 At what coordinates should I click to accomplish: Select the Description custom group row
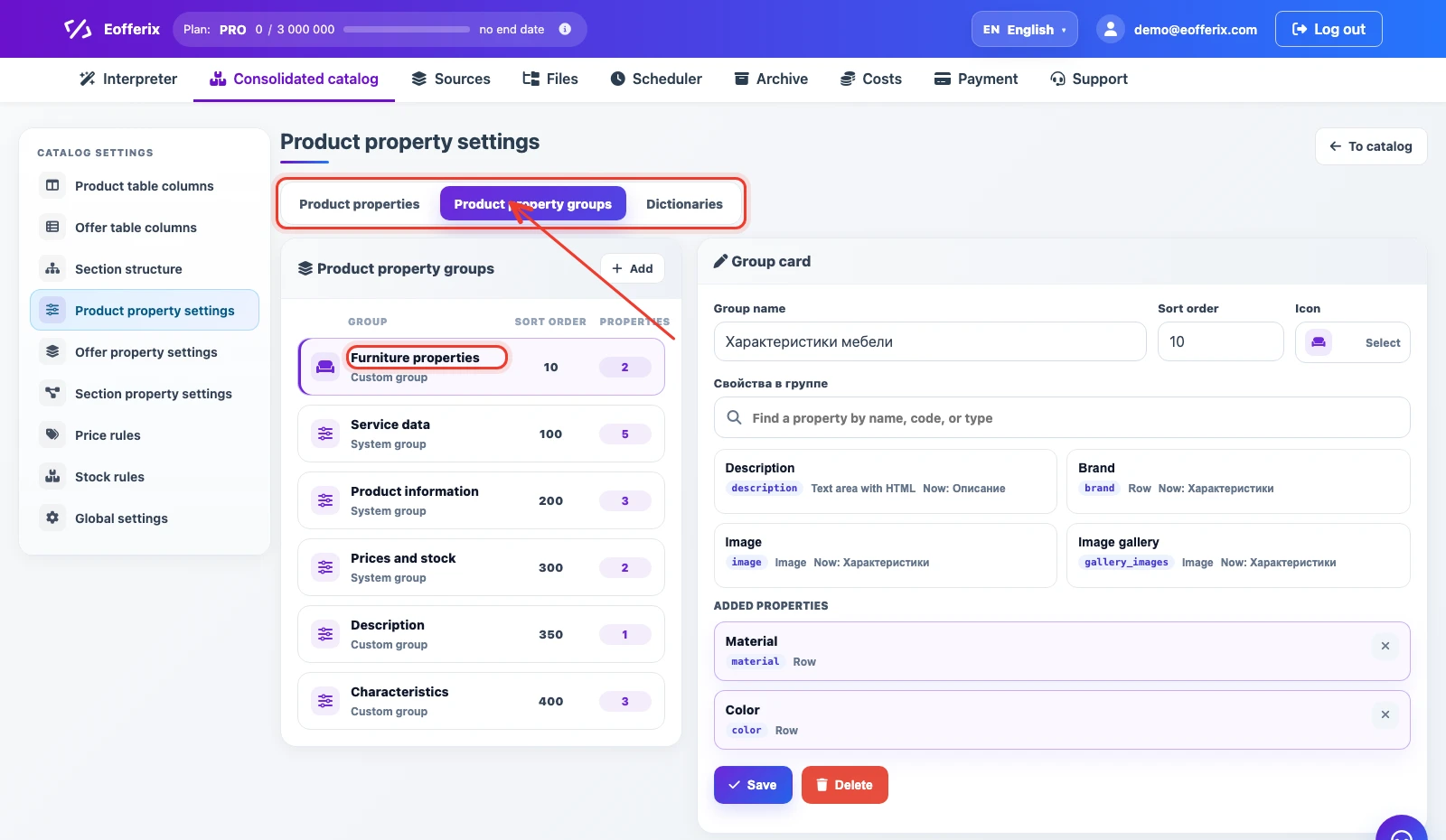click(481, 634)
